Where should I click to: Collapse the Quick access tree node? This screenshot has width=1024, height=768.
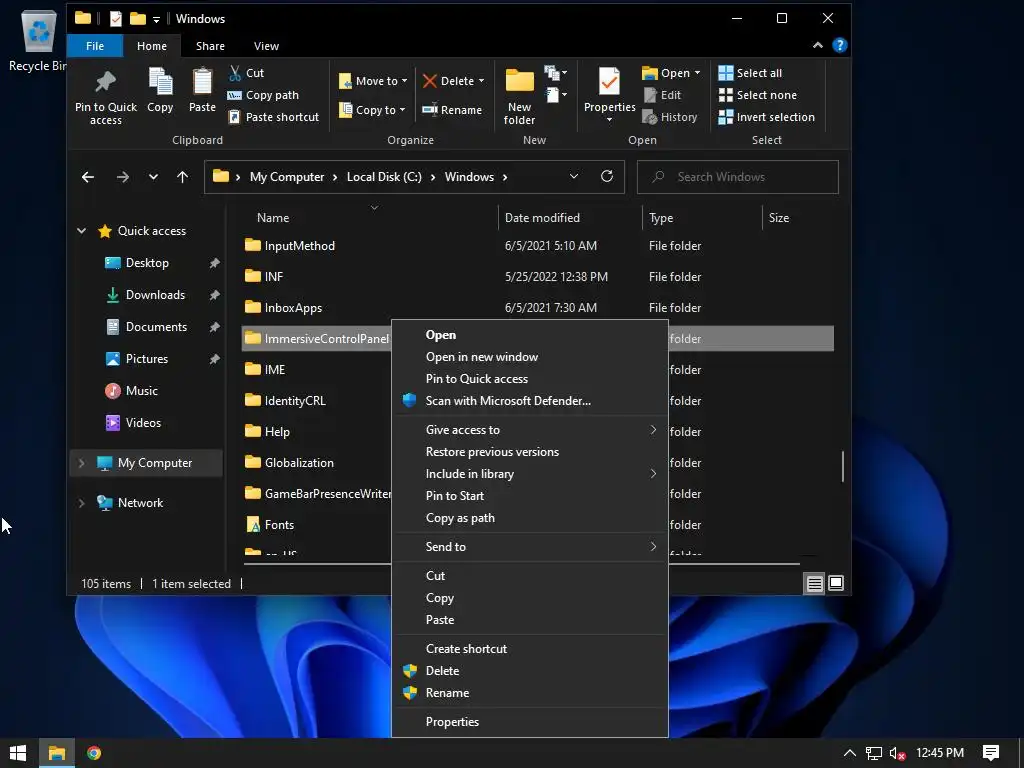coord(82,231)
